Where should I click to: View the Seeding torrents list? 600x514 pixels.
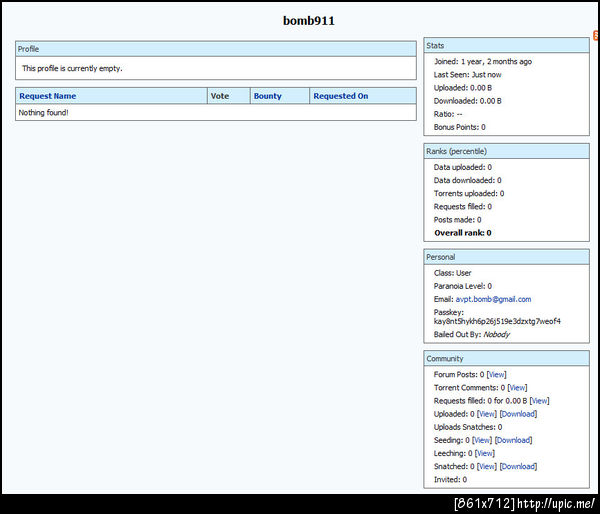point(482,440)
